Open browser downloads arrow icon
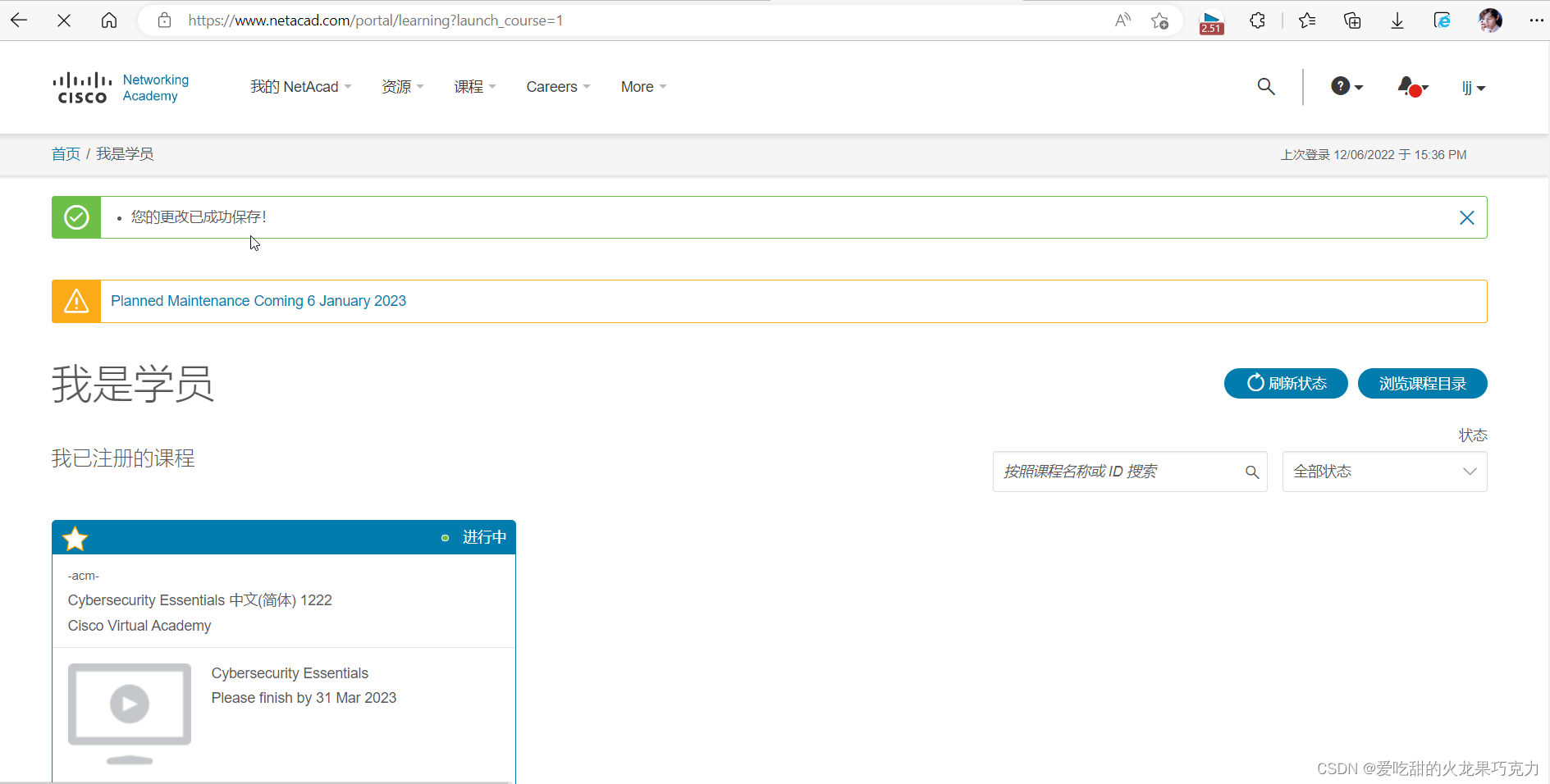Screen dimensions: 1550x784 (x=1397, y=21)
